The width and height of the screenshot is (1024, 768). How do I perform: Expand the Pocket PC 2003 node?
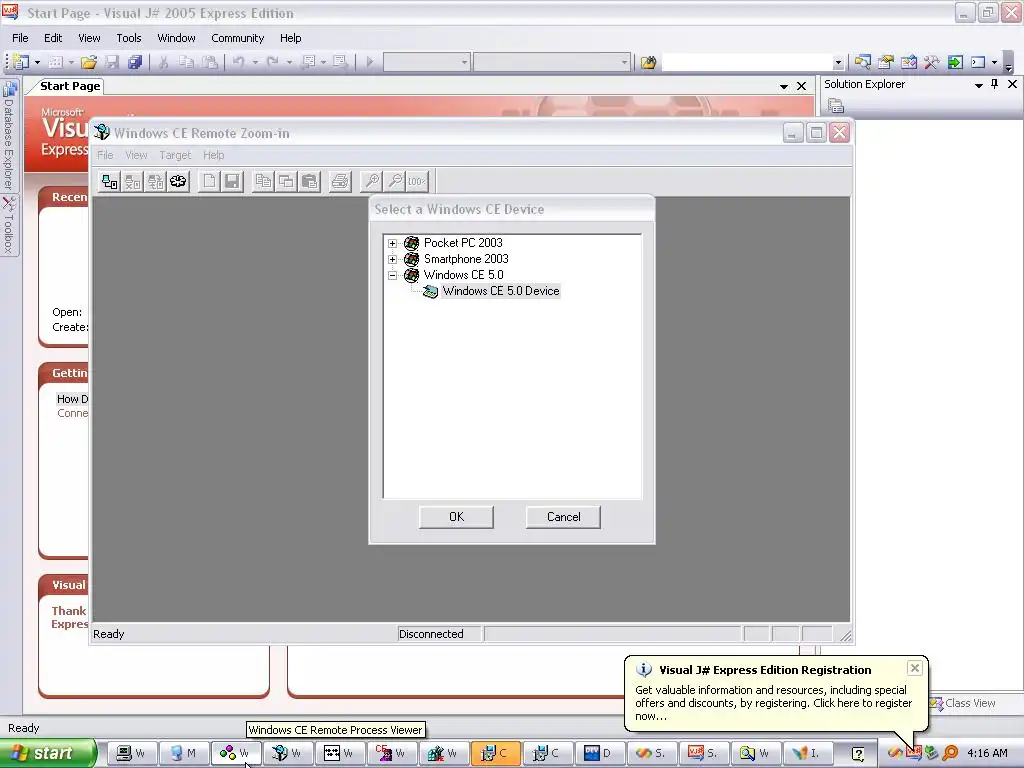point(392,243)
